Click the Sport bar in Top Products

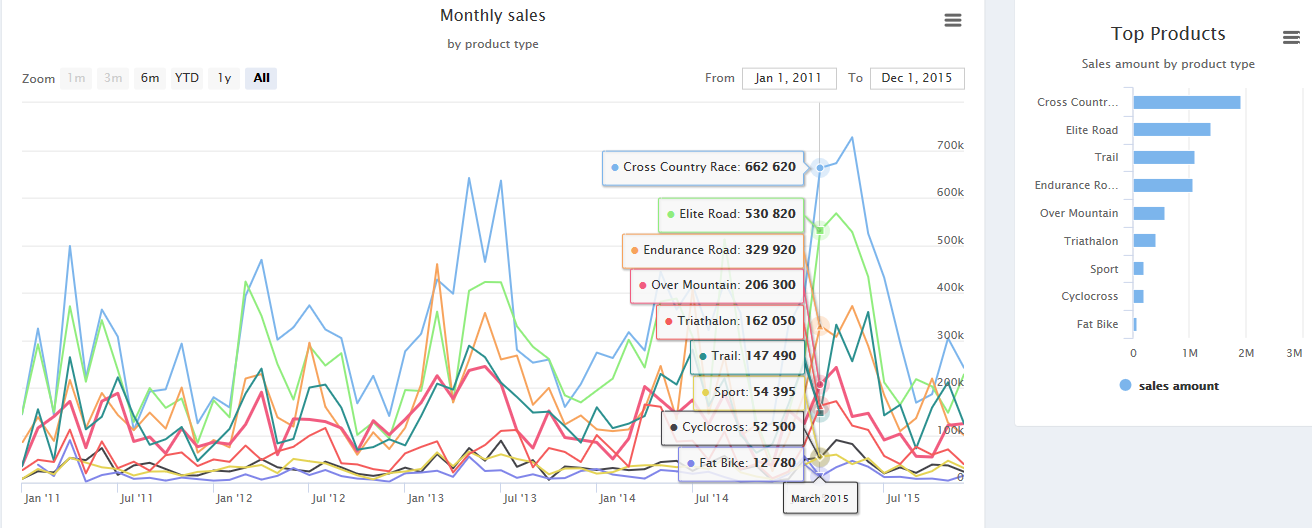[1138, 269]
